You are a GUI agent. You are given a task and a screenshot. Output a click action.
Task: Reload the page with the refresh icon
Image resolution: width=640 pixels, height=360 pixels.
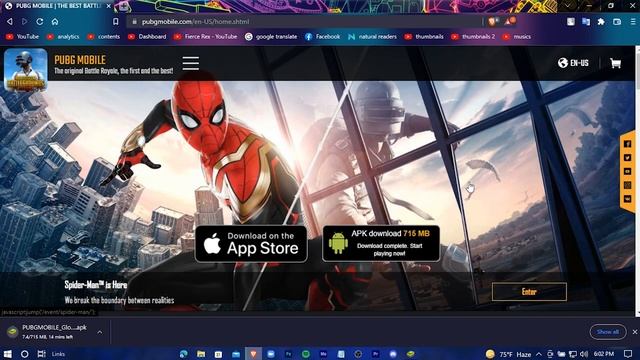40,22
